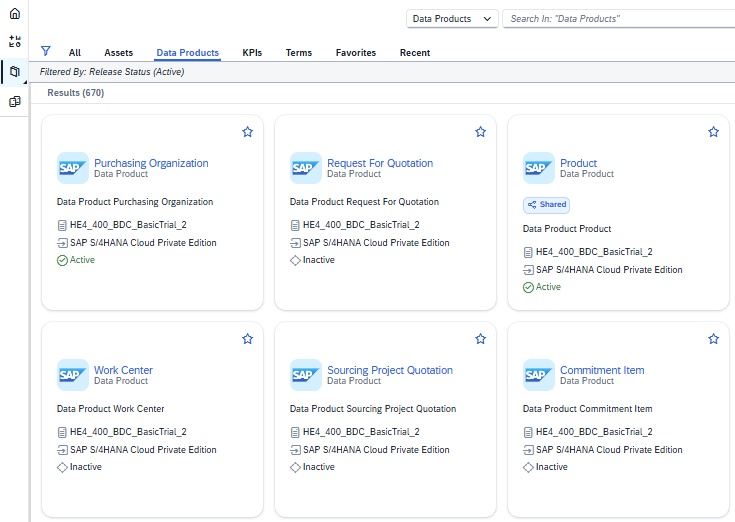Open the Sourcing Project Quotation link
The height and width of the screenshot is (522, 735).
389,370
